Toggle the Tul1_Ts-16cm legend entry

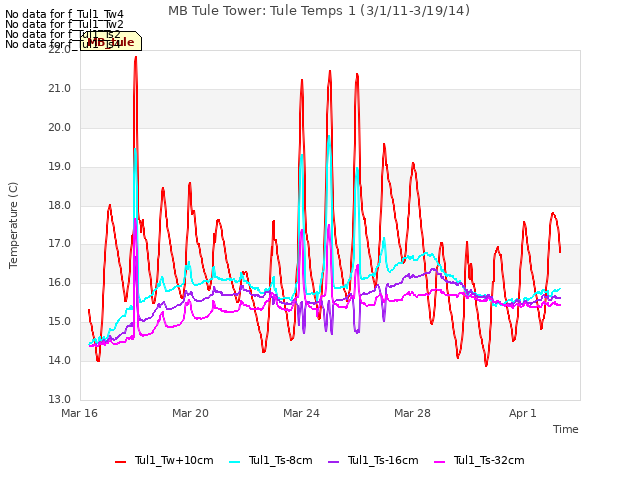pos(373,460)
